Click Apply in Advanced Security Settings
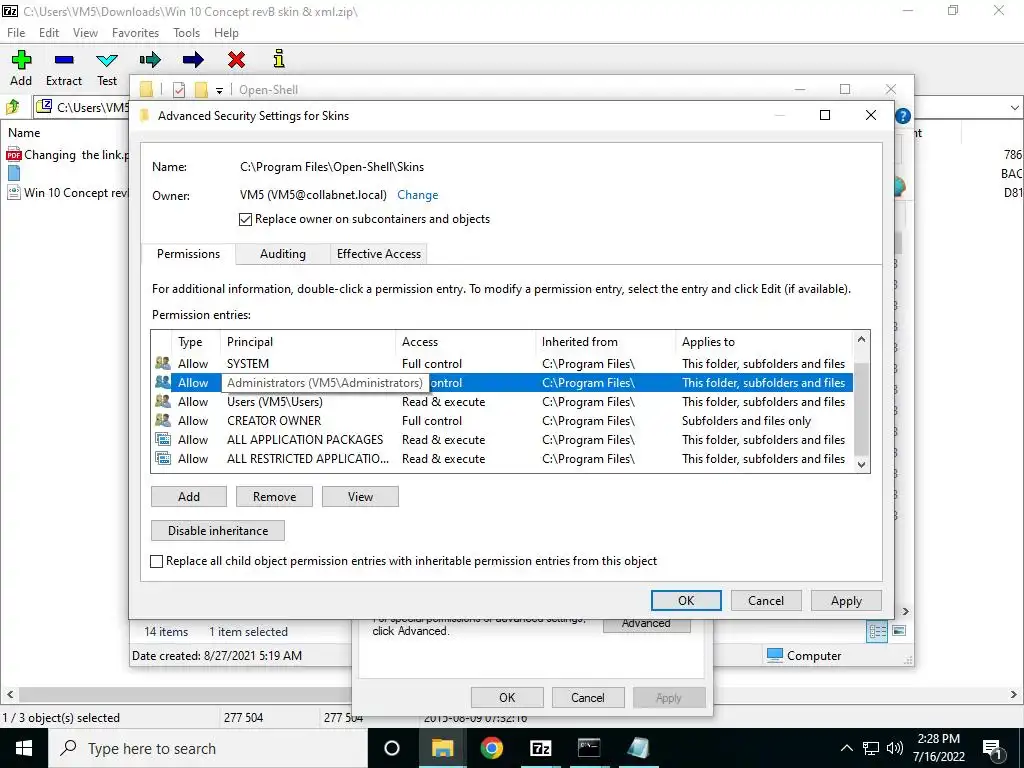The width and height of the screenshot is (1024, 768). [846, 601]
